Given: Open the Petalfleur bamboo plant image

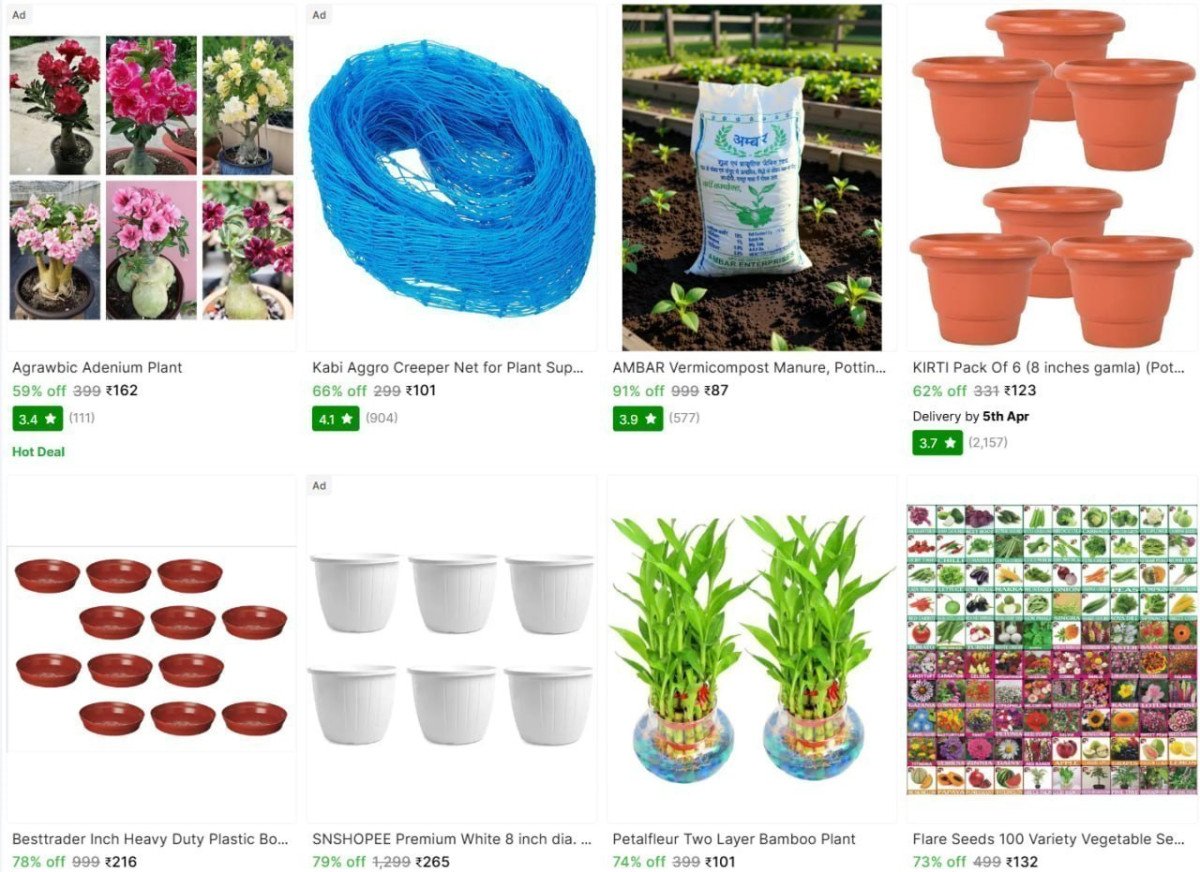Looking at the screenshot, I should coord(751,649).
